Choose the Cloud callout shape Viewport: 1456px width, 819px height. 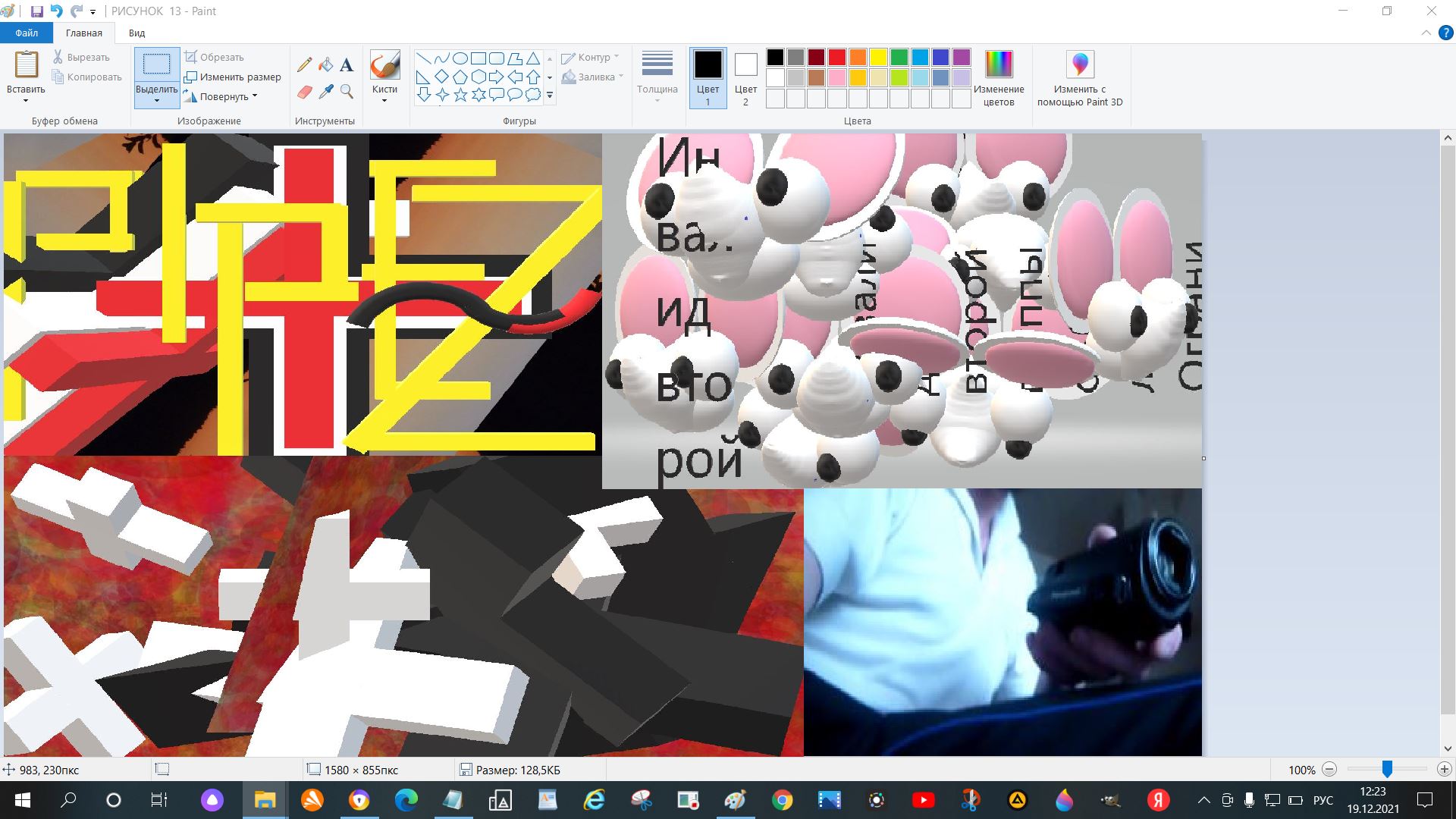pyautogui.click(x=533, y=95)
